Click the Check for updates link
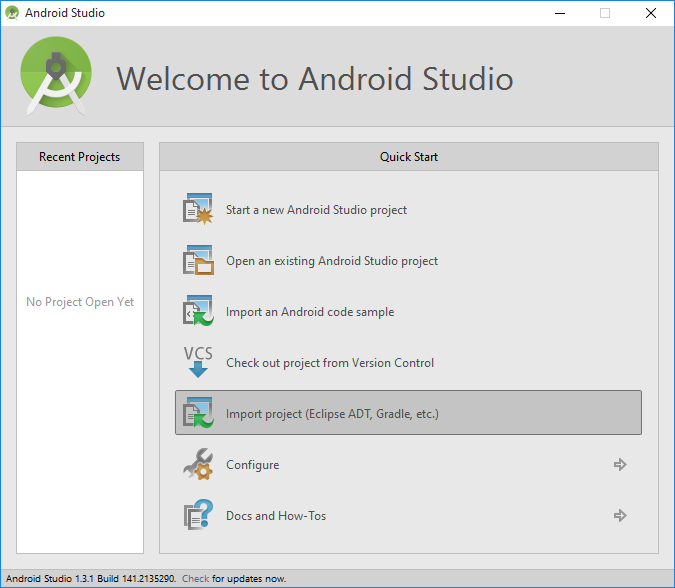This screenshot has height=588, width=675. click(x=195, y=579)
